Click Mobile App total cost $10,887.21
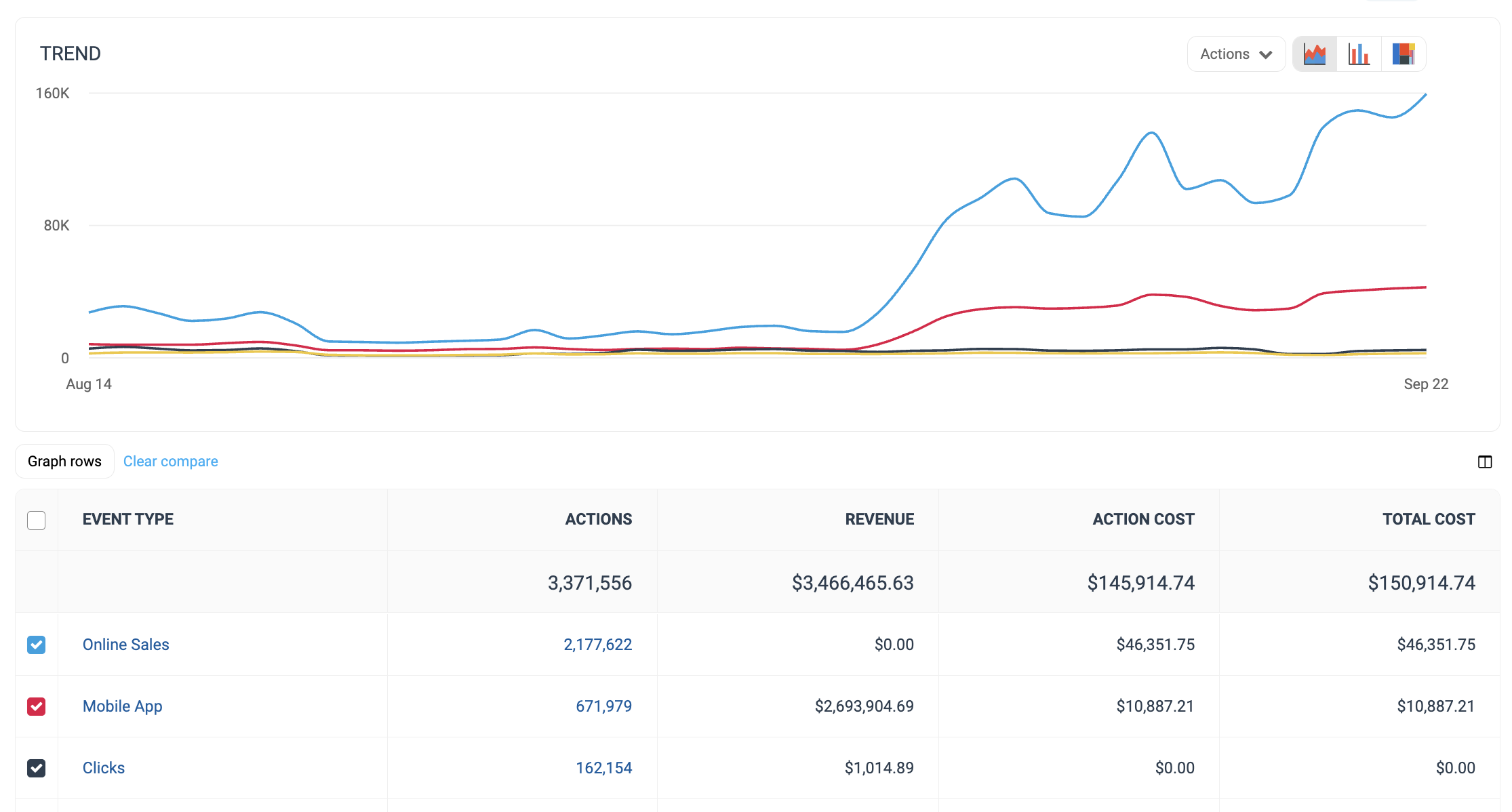This screenshot has width=1512, height=812. tap(1436, 706)
